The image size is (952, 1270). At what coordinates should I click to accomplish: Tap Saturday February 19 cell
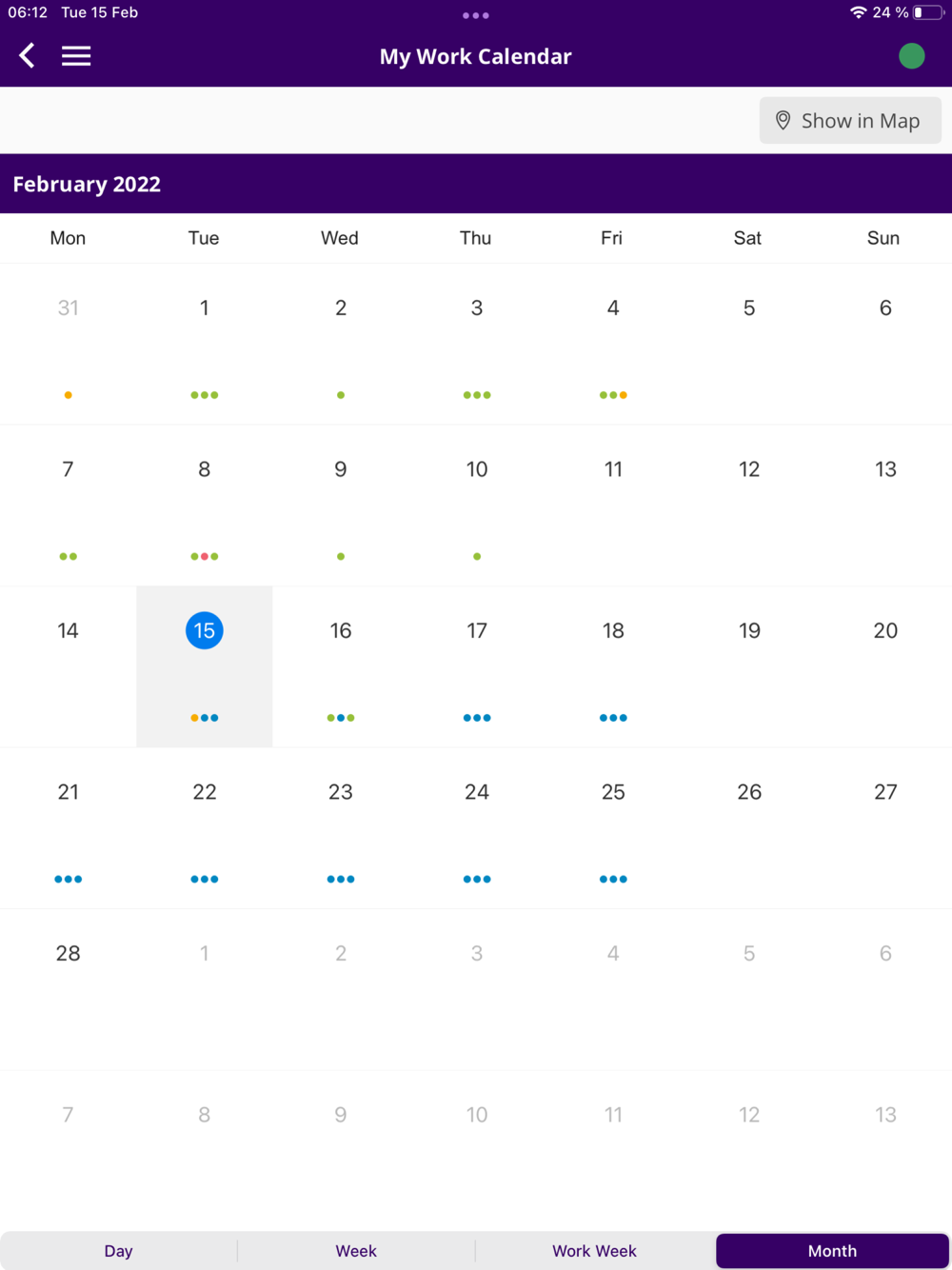(x=748, y=666)
